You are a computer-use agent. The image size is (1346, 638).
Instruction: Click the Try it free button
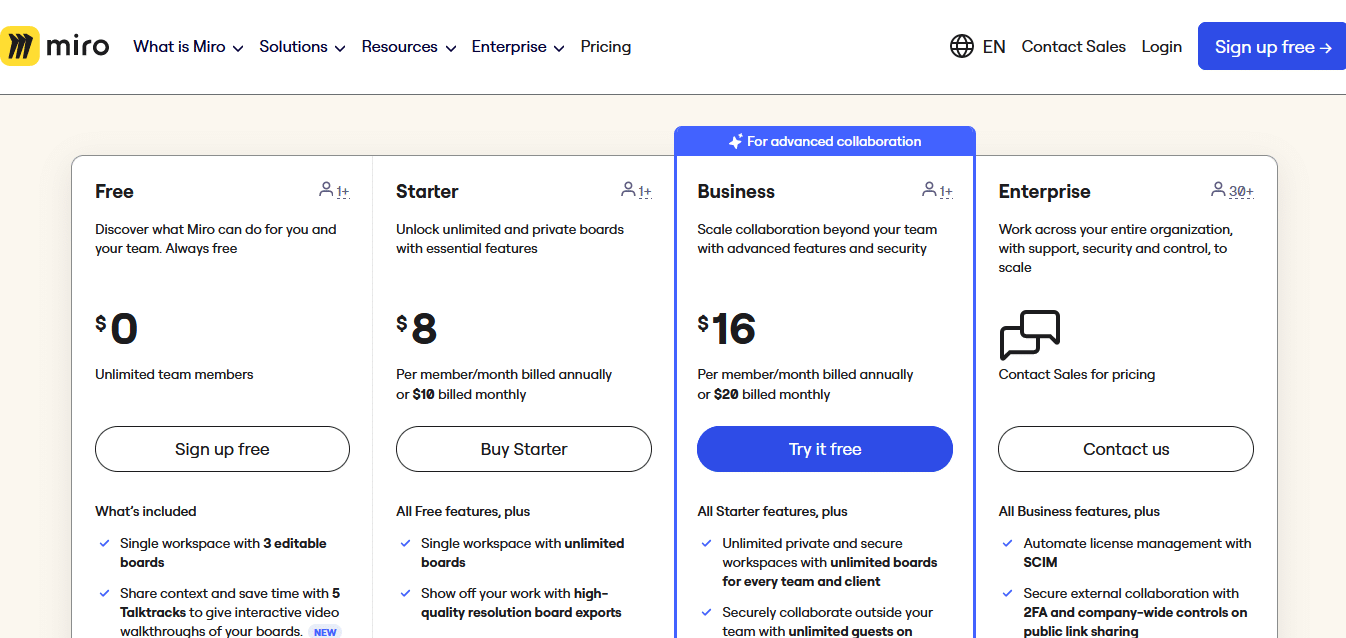pyautogui.click(x=825, y=449)
